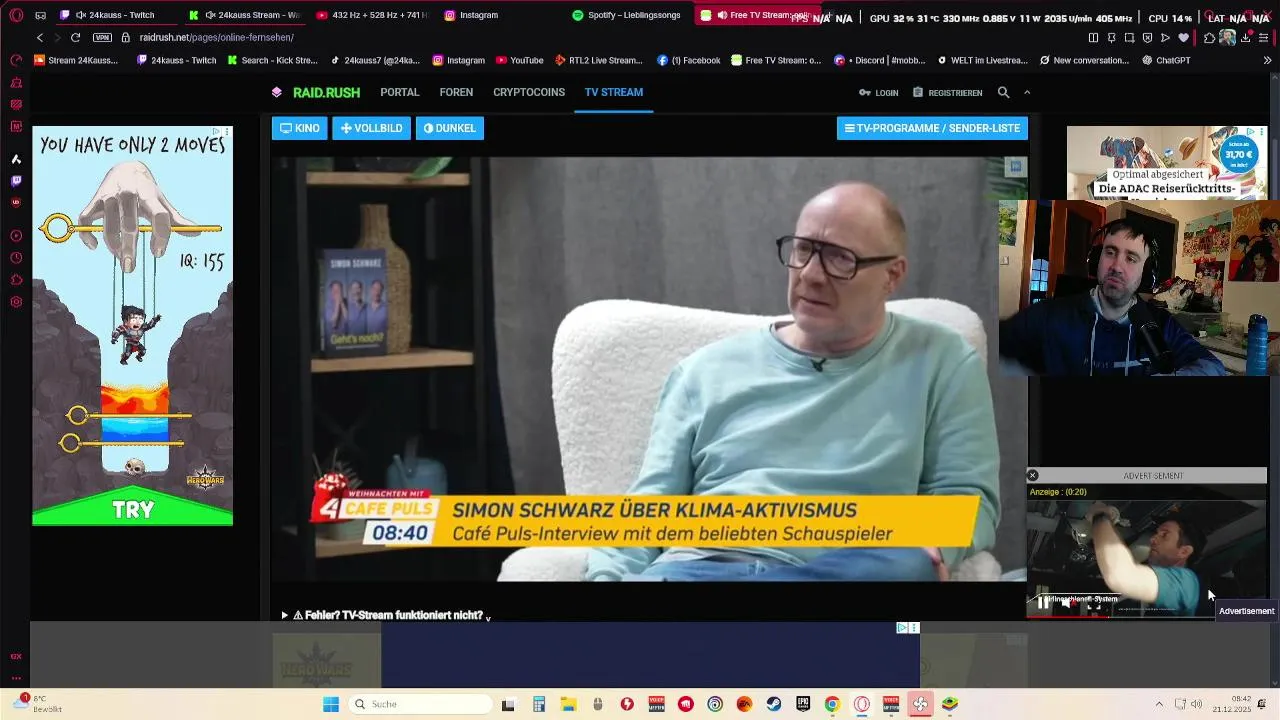The image size is (1280, 720).
Task: Open the YouTube bookmark
Action: 520,60
